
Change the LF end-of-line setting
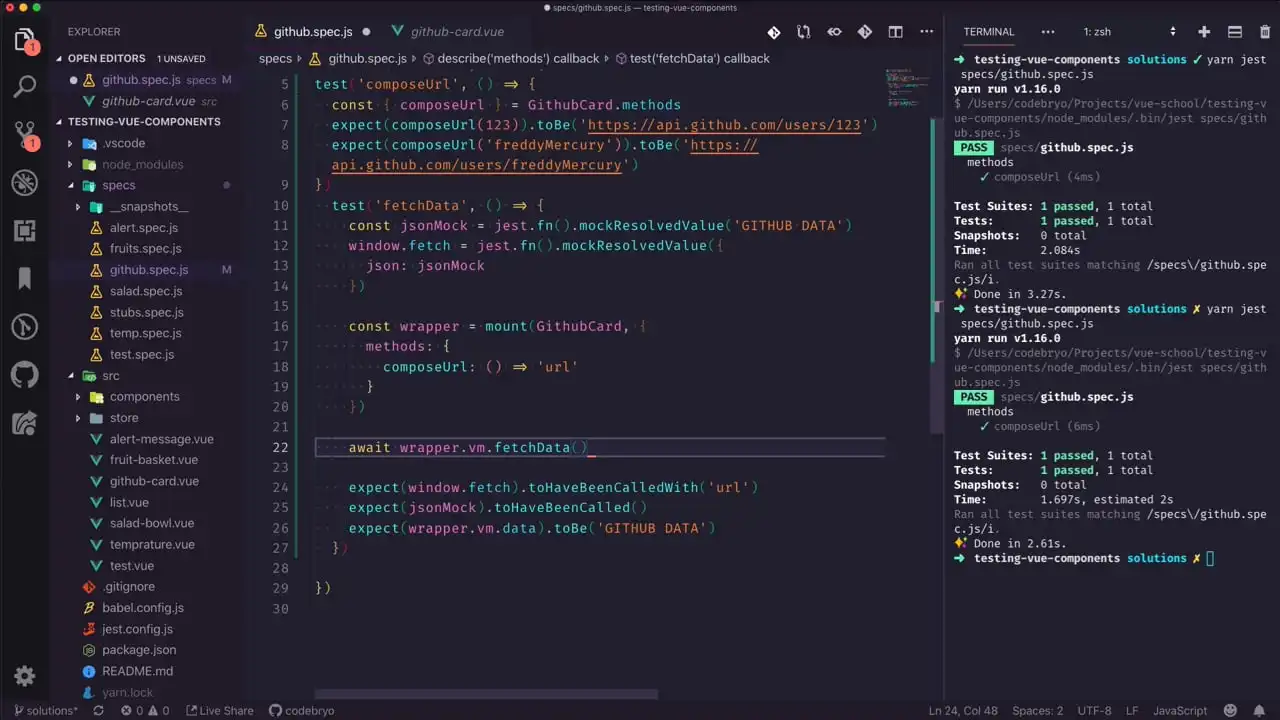coord(1132,711)
